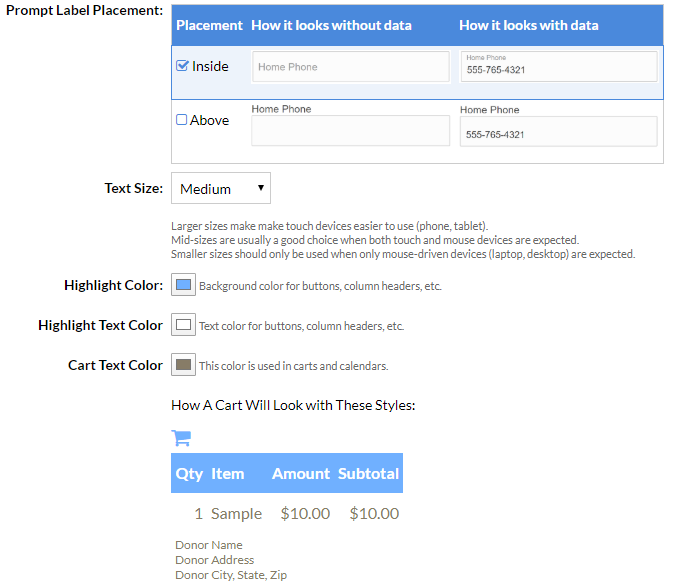Click the Inside label text
Viewport: 674px width, 581px height.
click(x=210, y=66)
